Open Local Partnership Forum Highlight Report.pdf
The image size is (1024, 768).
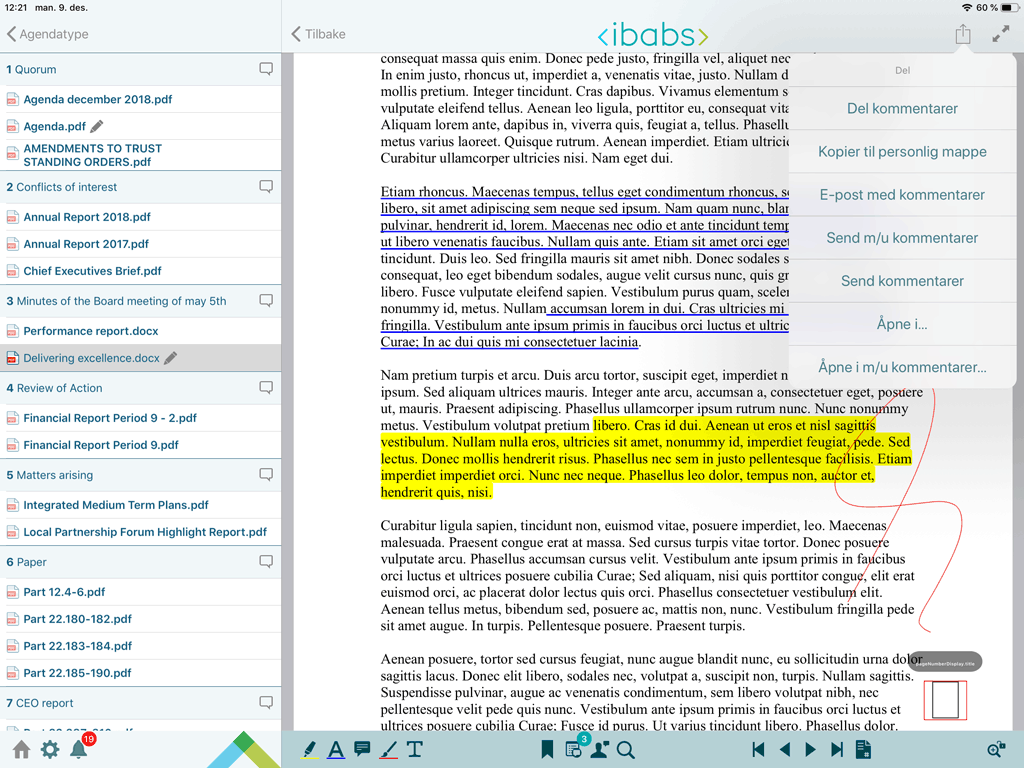point(140,532)
